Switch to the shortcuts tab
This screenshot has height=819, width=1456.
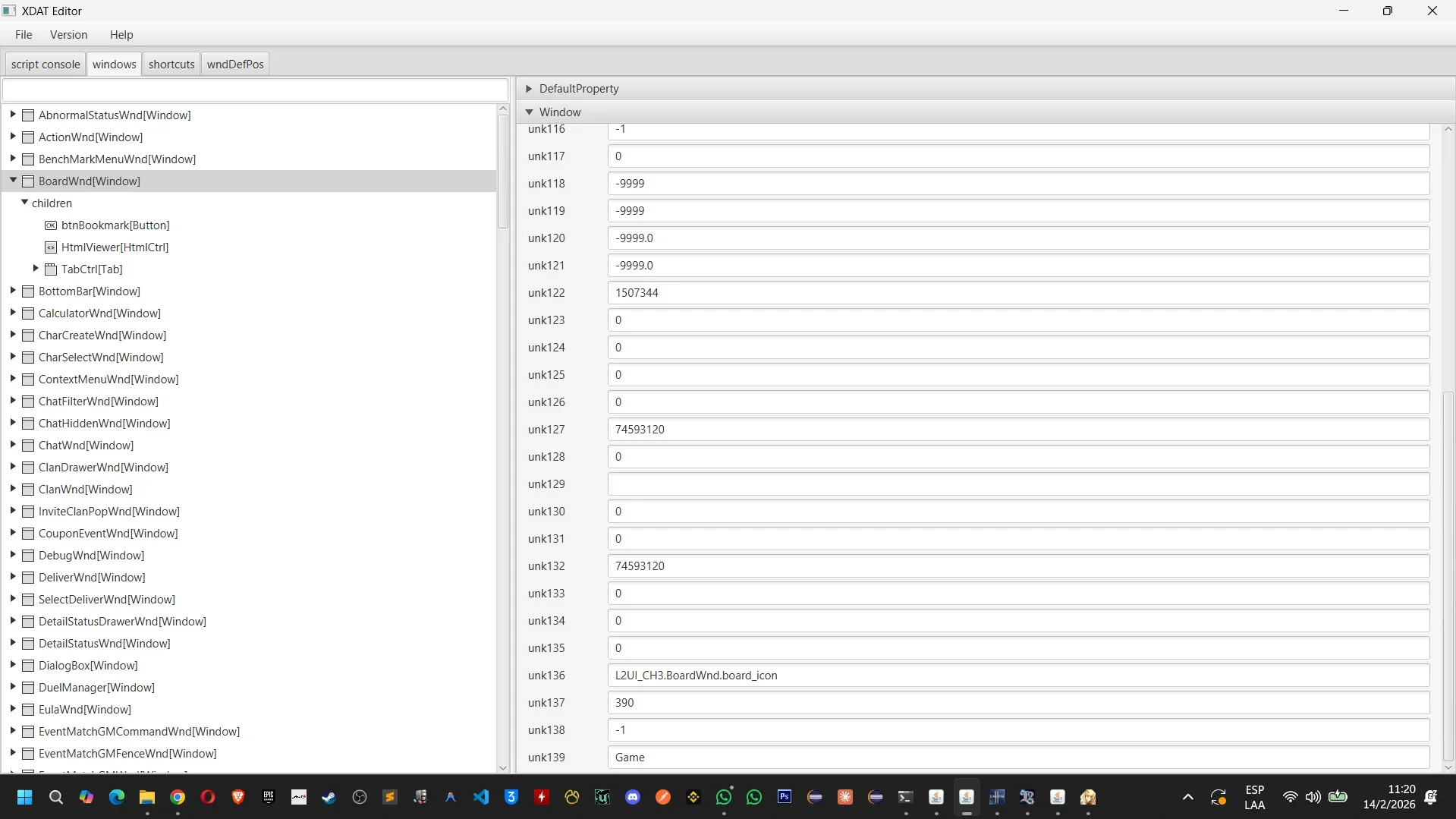[171, 65]
